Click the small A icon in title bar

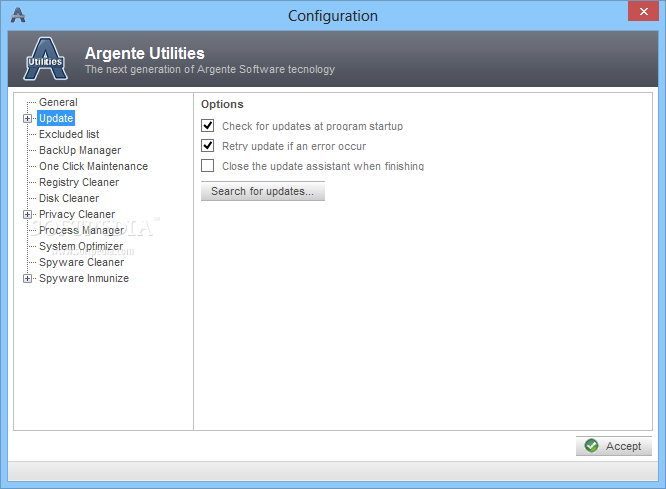[x=18, y=15]
